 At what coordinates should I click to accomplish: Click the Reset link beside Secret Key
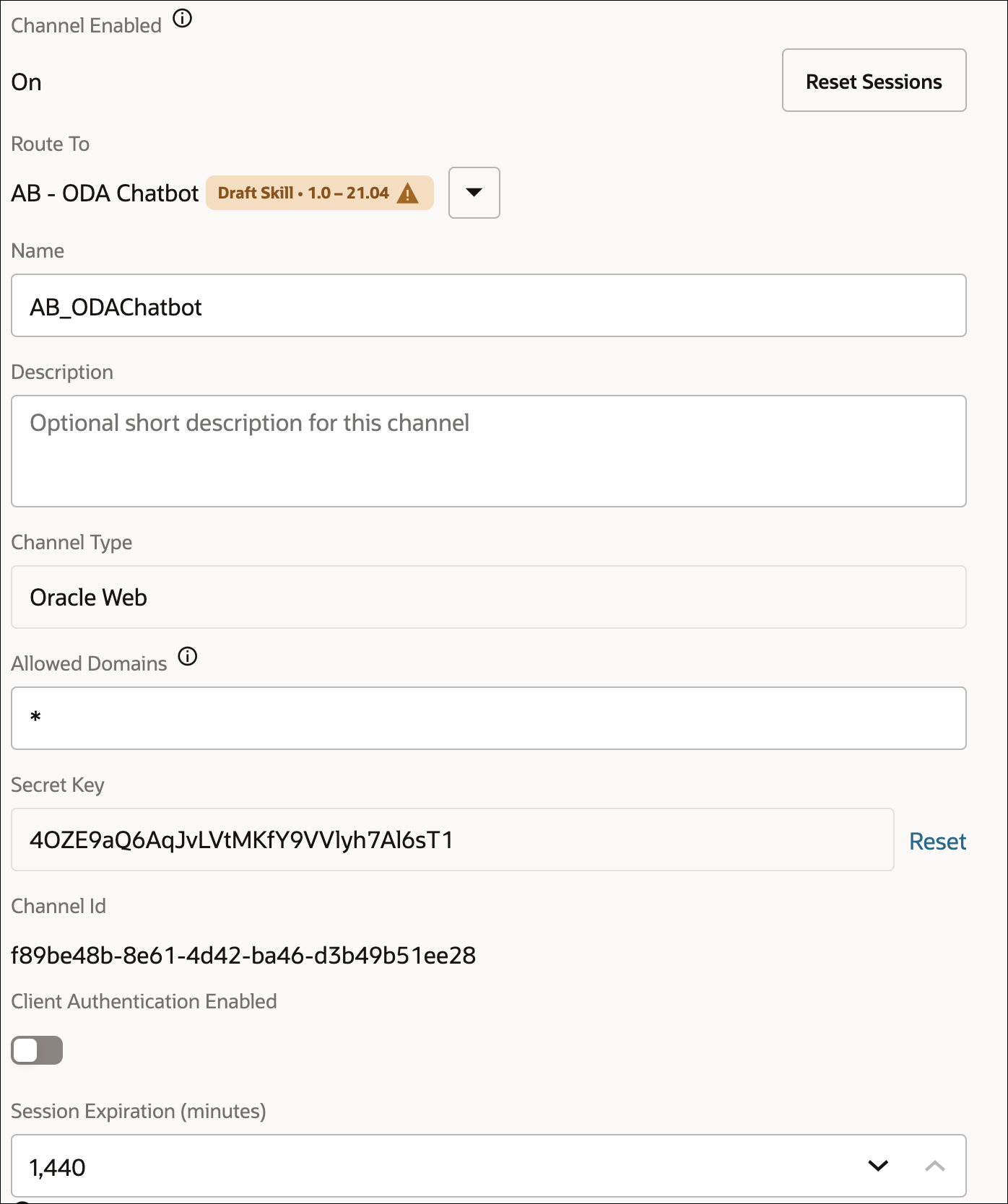937,842
